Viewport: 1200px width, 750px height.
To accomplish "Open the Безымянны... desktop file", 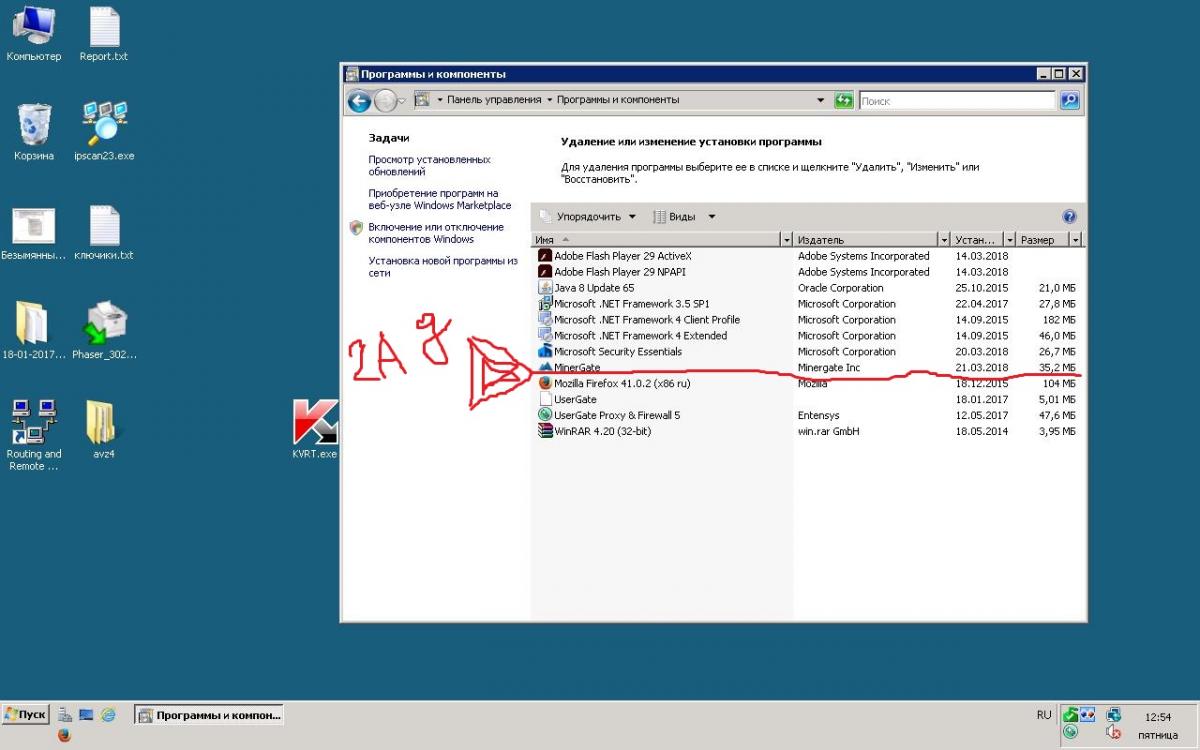I will point(34,233).
